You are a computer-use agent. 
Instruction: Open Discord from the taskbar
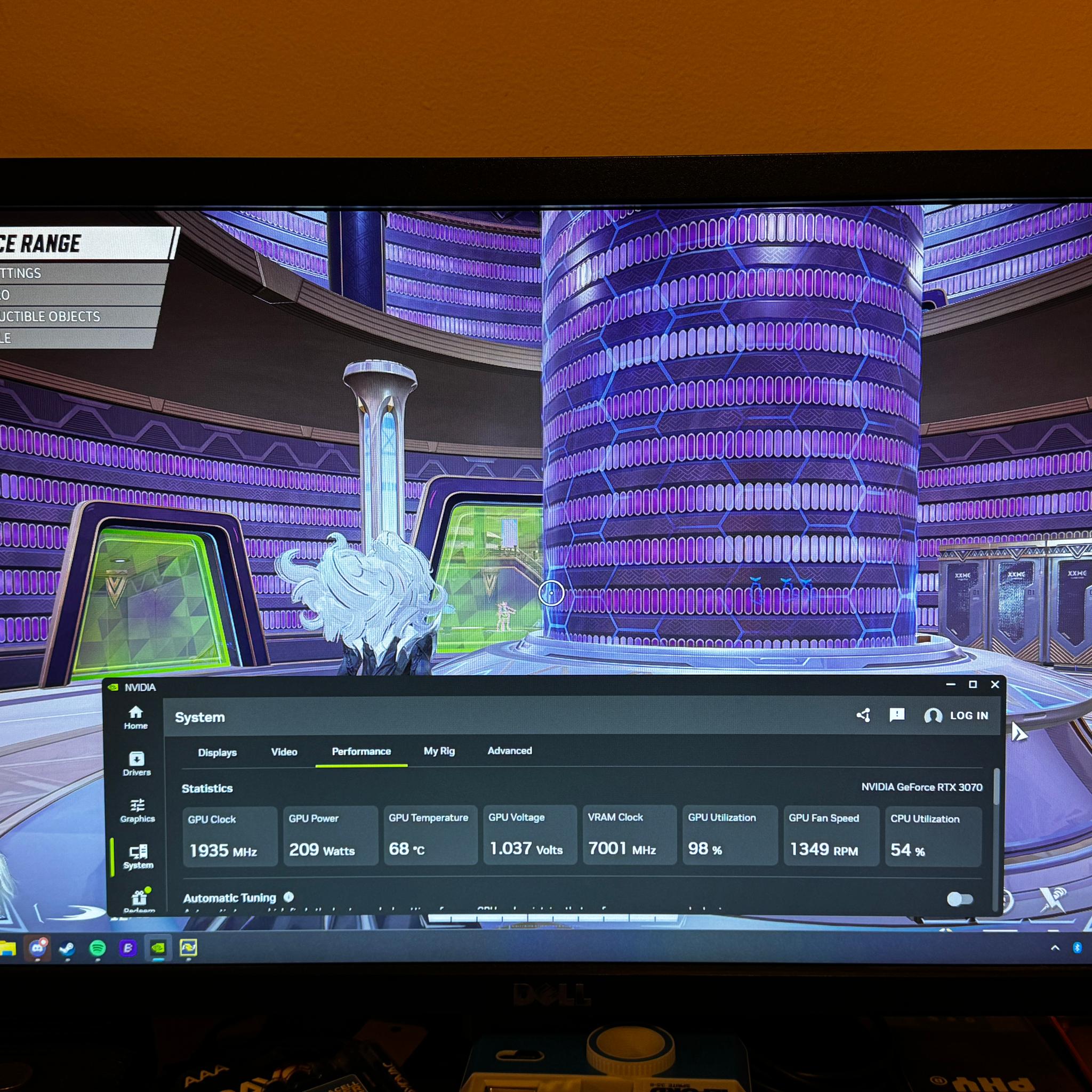coord(37,948)
